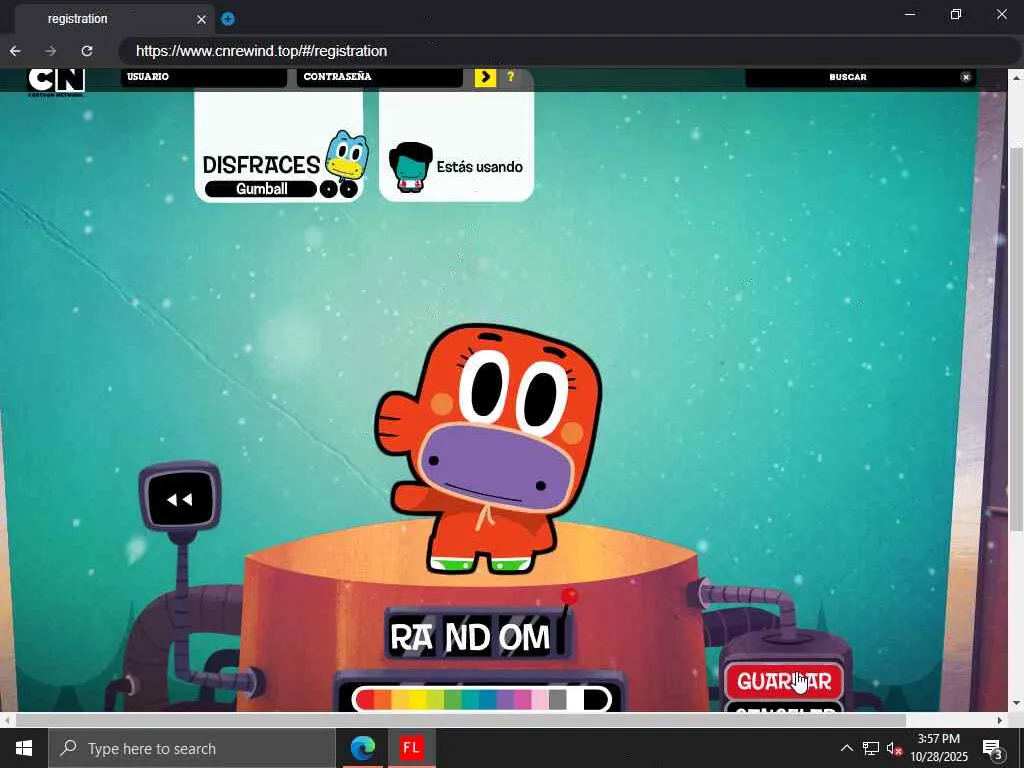This screenshot has height=768, width=1024.
Task: Select the current avatar beside Estás usando
Action: click(x=410, y=167)
